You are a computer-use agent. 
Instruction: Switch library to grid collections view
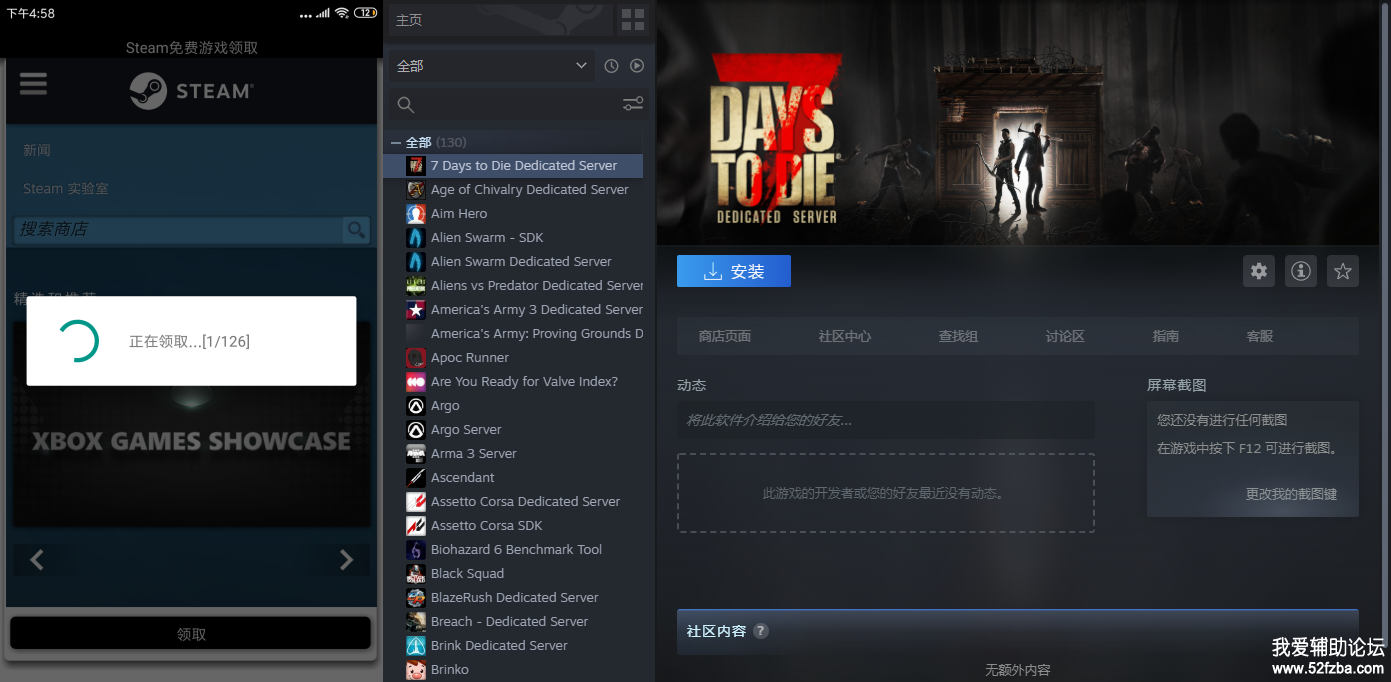pos(633,19)
